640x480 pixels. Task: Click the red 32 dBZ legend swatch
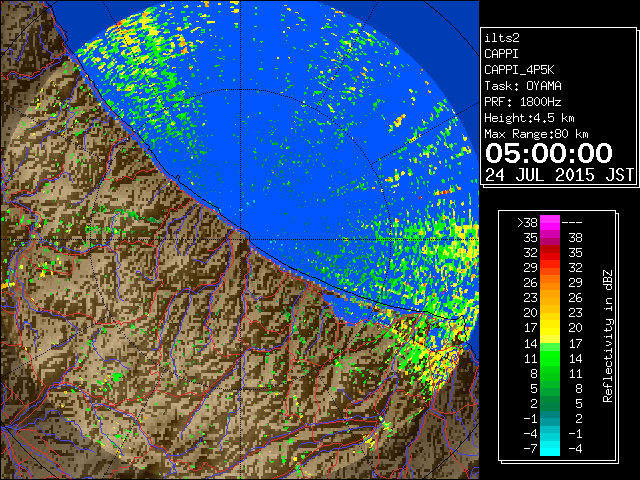click(550, 253)
